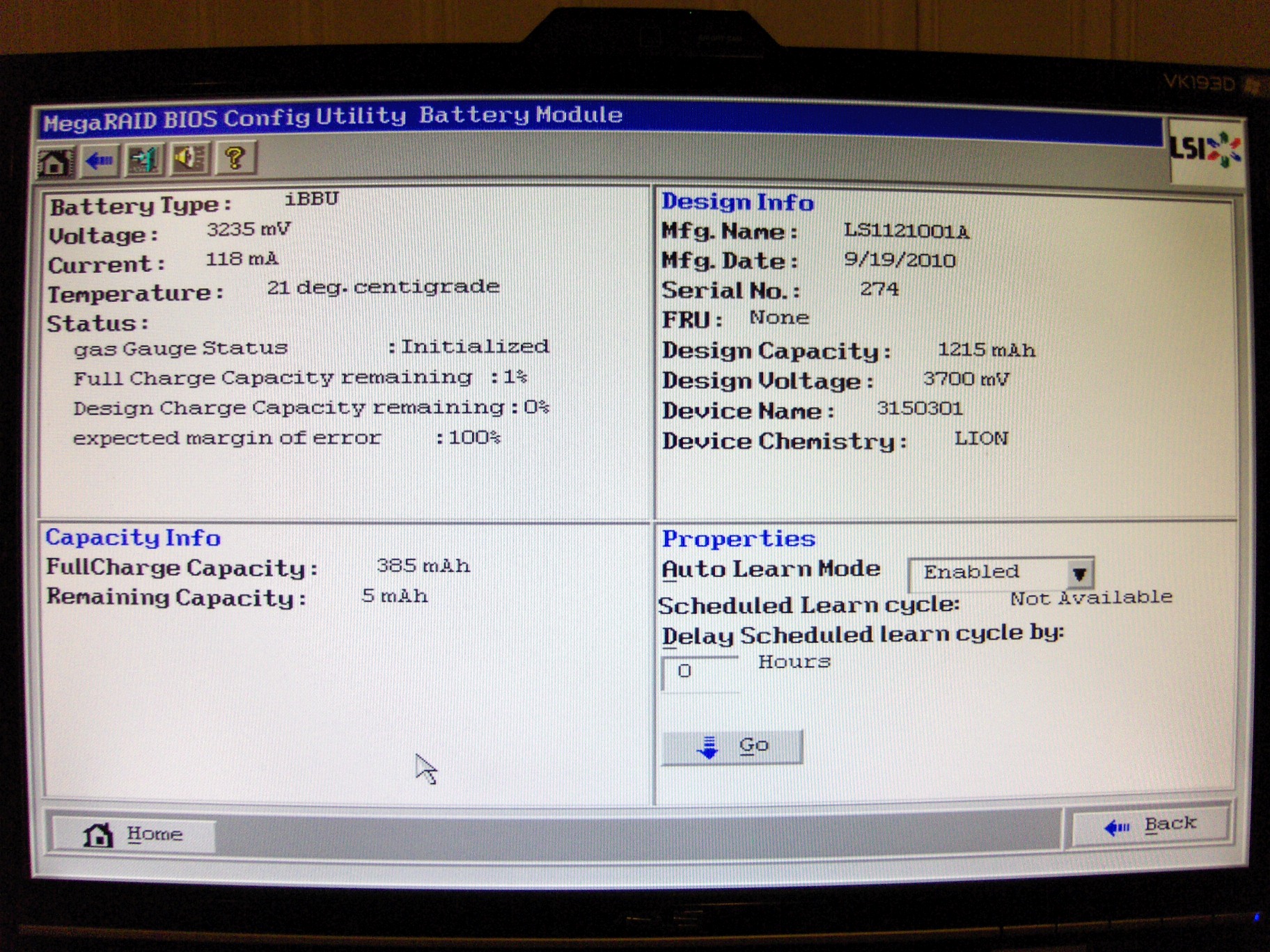Screen dimensions: 1270x952
Task: Click the Back button at the bottom
Action: click(x=1150, y=825)
